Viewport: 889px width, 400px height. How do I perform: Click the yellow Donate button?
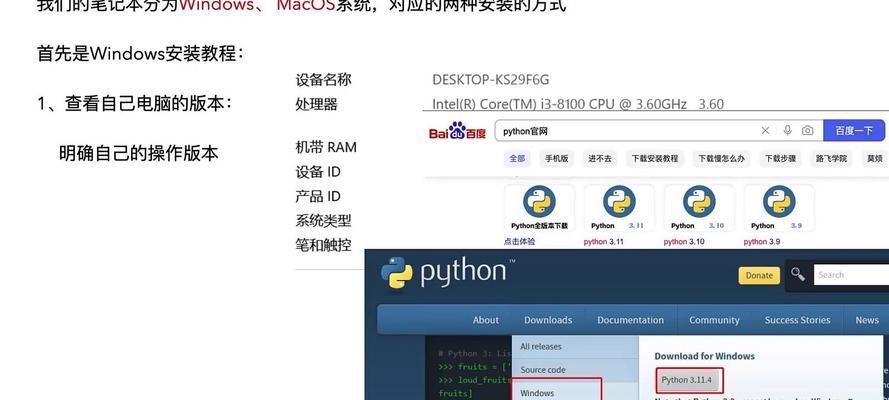pyautogui.click(x=759, y=275)
